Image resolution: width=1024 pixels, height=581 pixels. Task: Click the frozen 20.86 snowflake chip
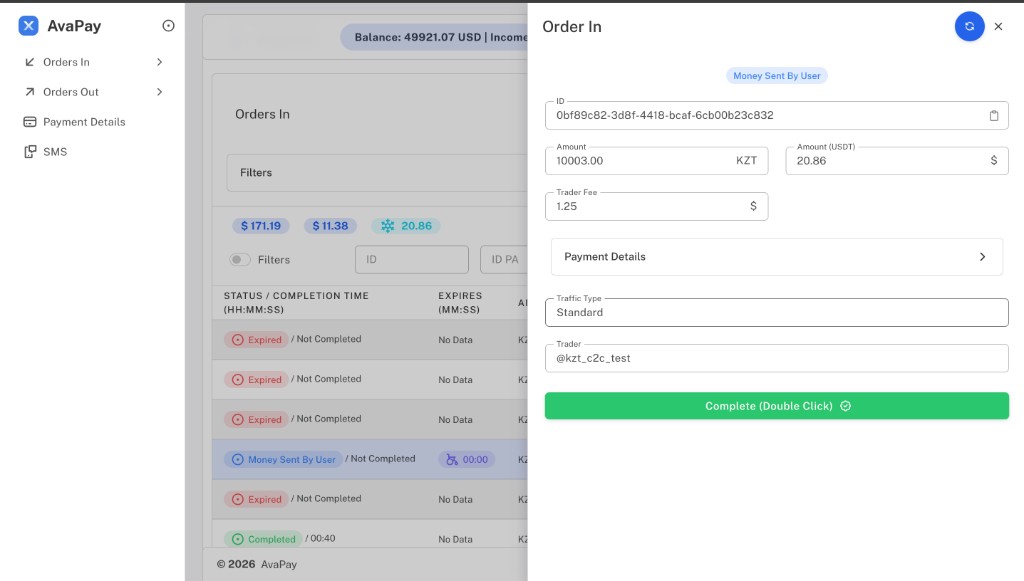(x=406, y=226)
